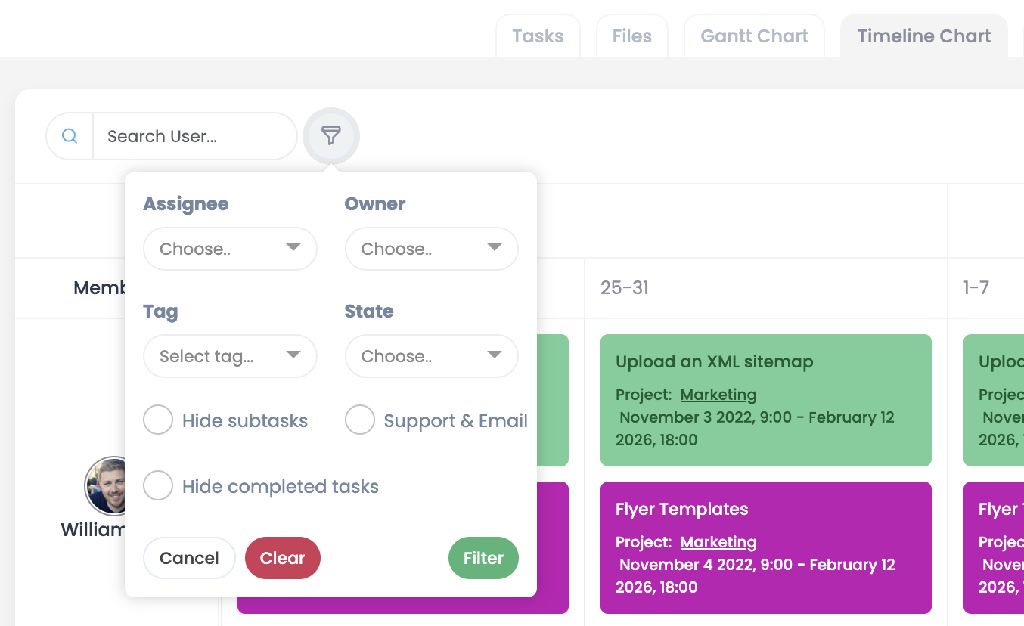
Task: Open the Assignee dropdown
Action: click(x=230, y=249)
